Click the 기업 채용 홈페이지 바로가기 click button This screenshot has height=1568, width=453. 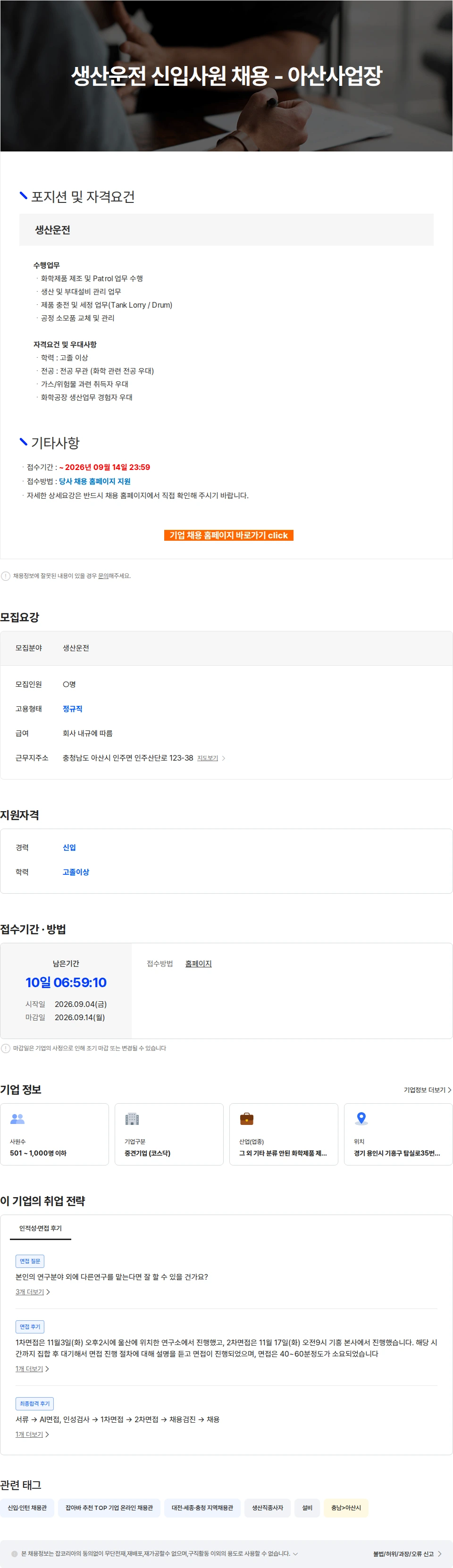[228, 535]
